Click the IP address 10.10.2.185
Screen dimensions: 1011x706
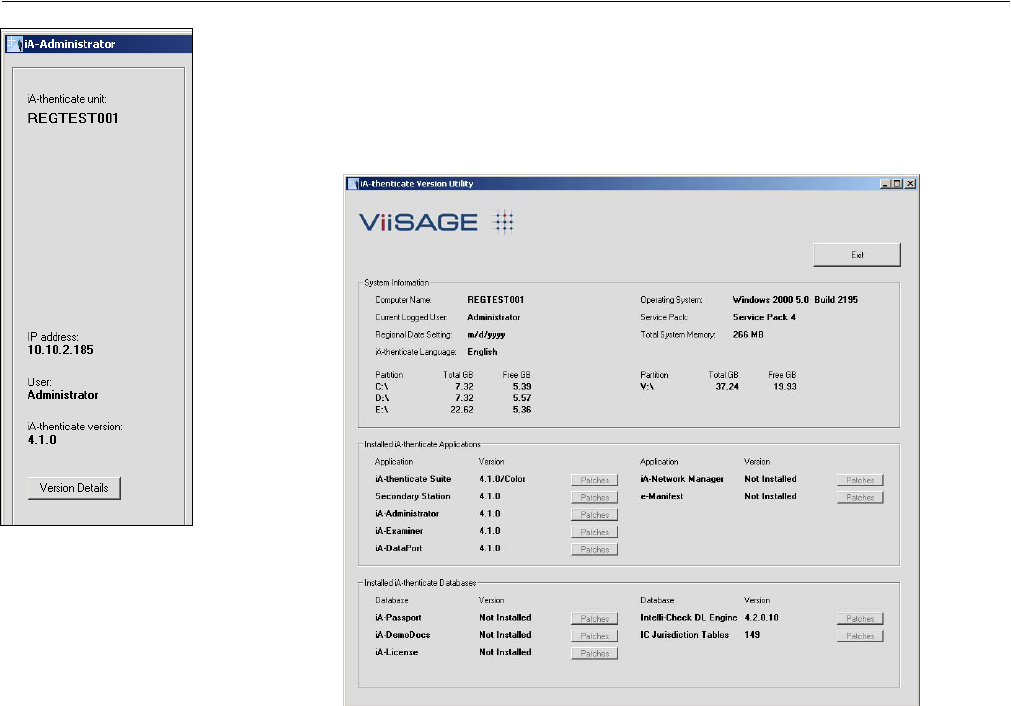tap(61, 349)
